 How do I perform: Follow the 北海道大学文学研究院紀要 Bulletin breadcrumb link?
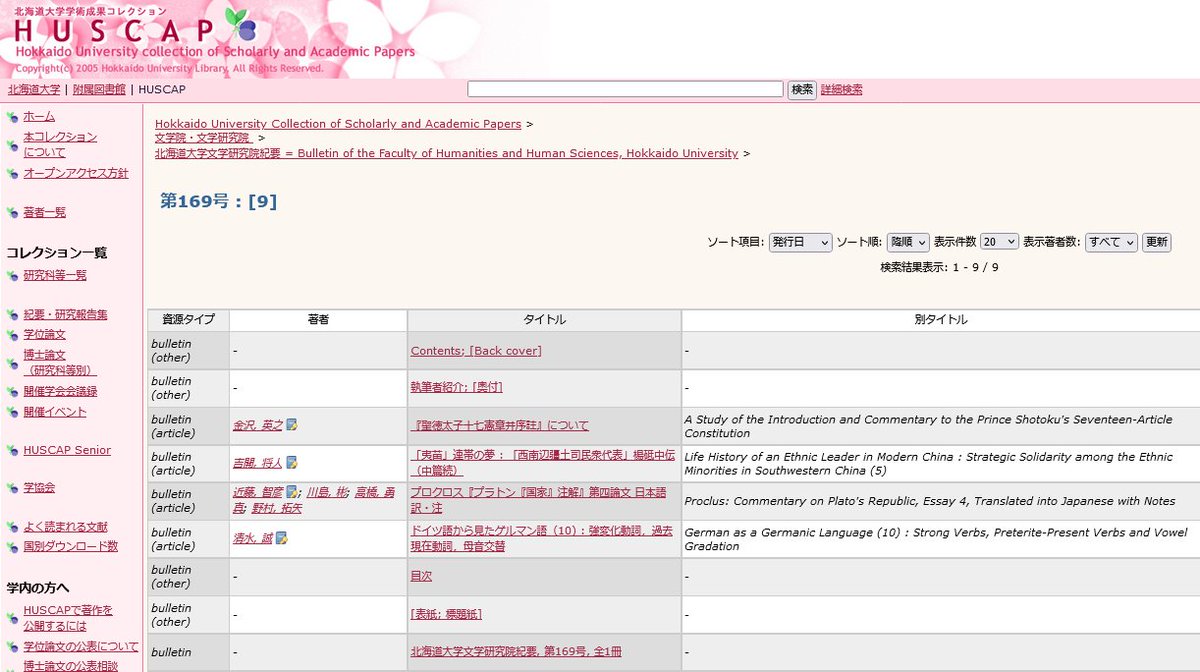446,153
